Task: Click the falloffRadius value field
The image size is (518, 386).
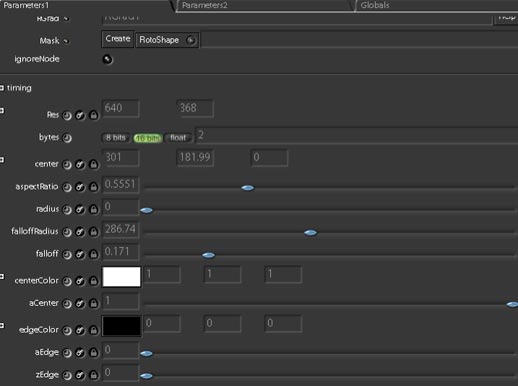Action: tap(120, 229)
